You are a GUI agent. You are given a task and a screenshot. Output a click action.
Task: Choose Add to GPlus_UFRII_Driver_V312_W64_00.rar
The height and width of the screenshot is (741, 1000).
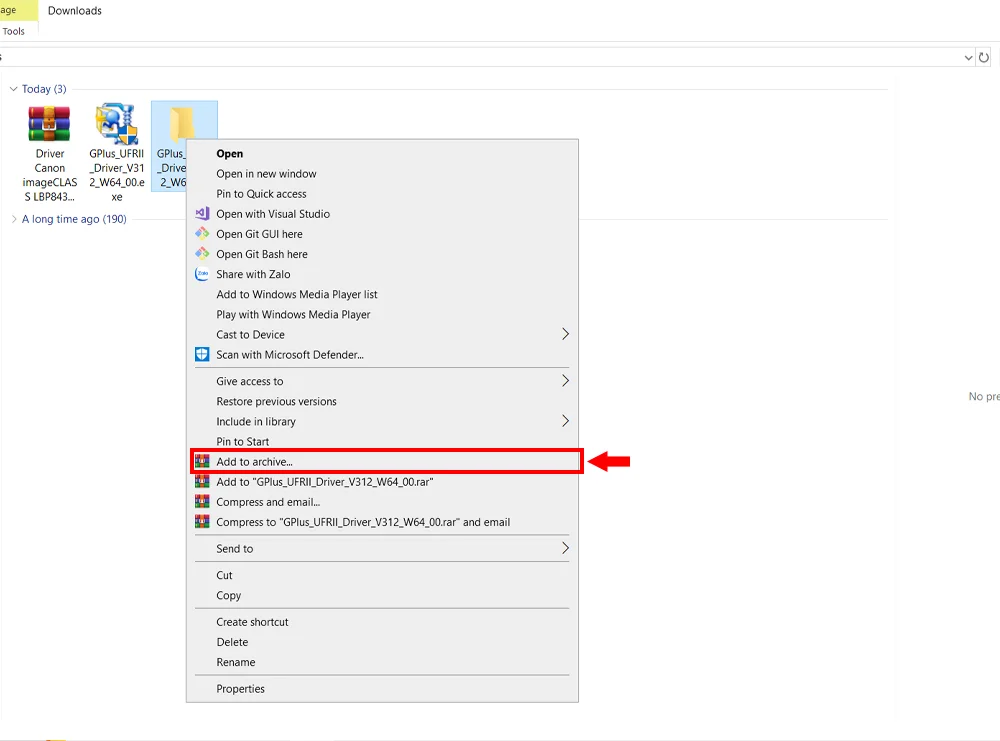coord(382,482)
